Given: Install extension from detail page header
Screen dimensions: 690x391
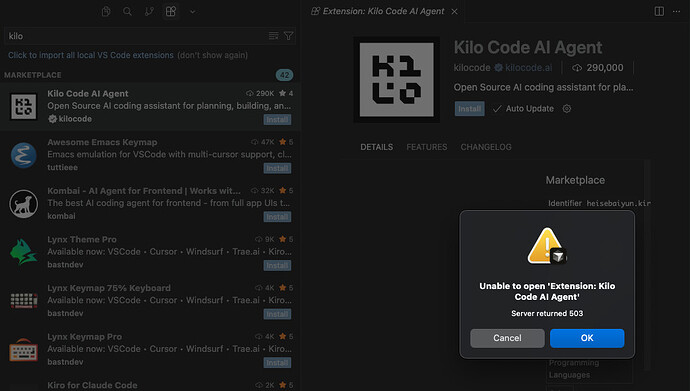Looking at the screenshot, I should pyautogui.click(x=470, y=109).
